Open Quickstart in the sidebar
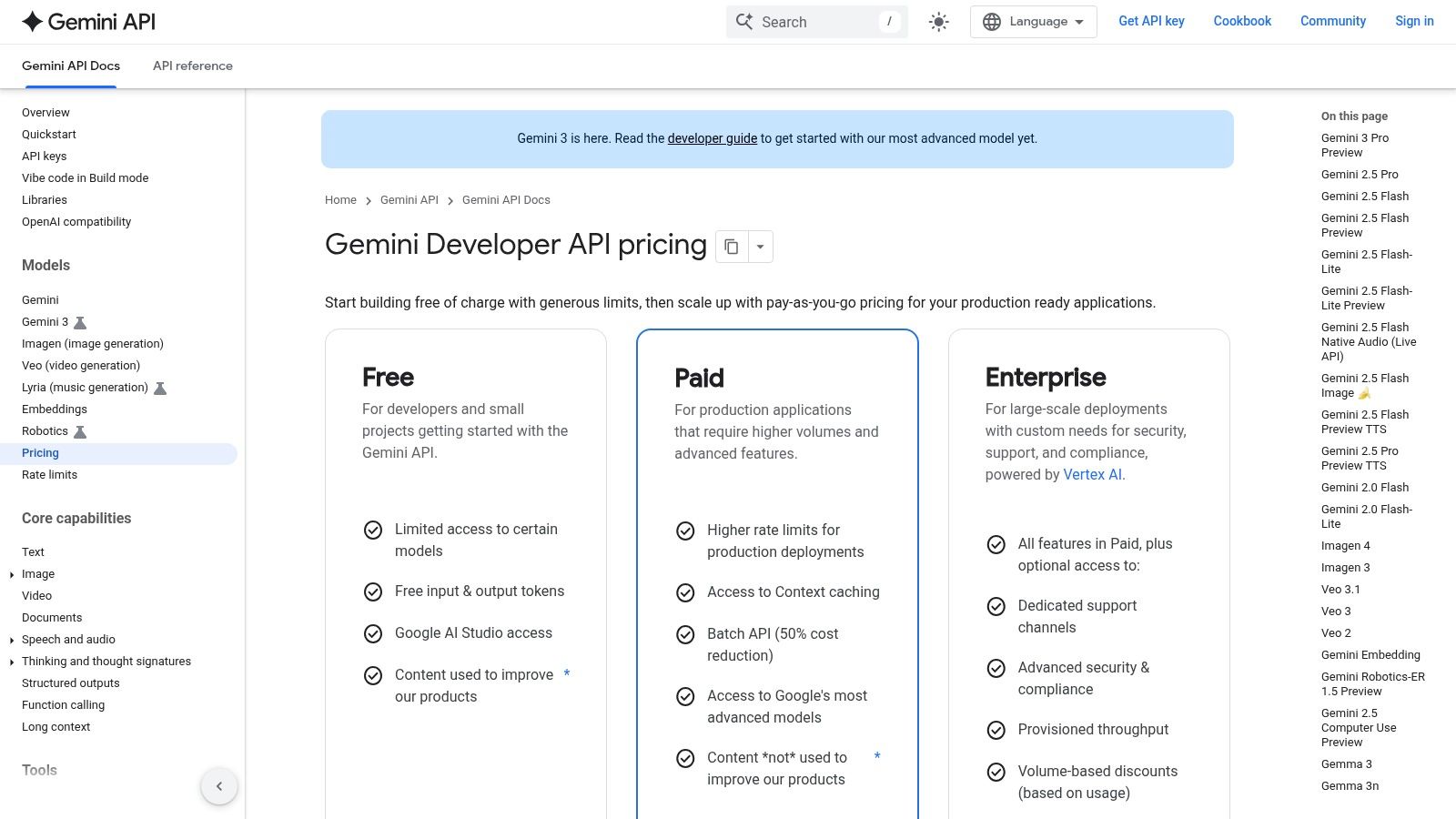 click(x=49, y=135)
